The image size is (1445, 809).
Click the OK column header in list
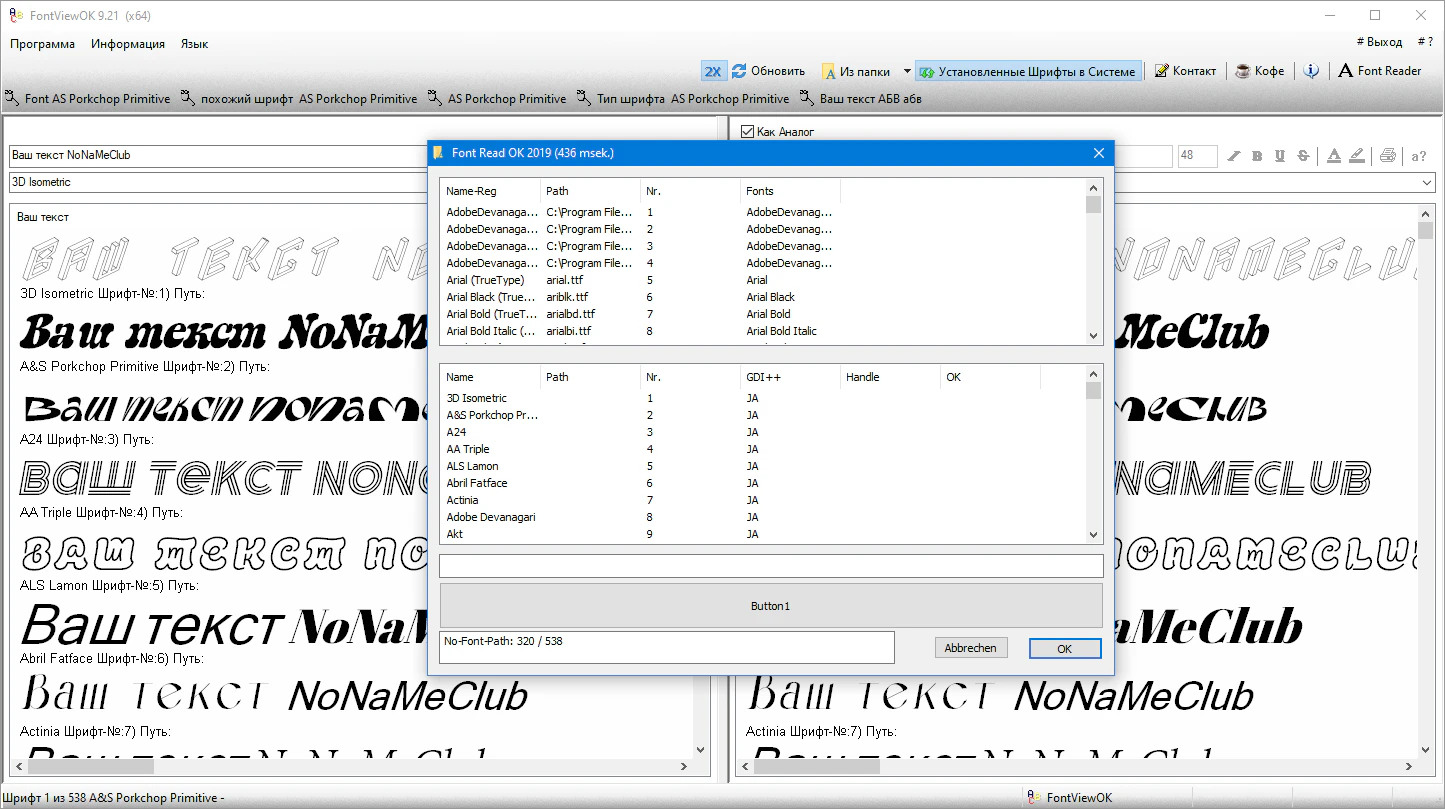tap(990, 377)
